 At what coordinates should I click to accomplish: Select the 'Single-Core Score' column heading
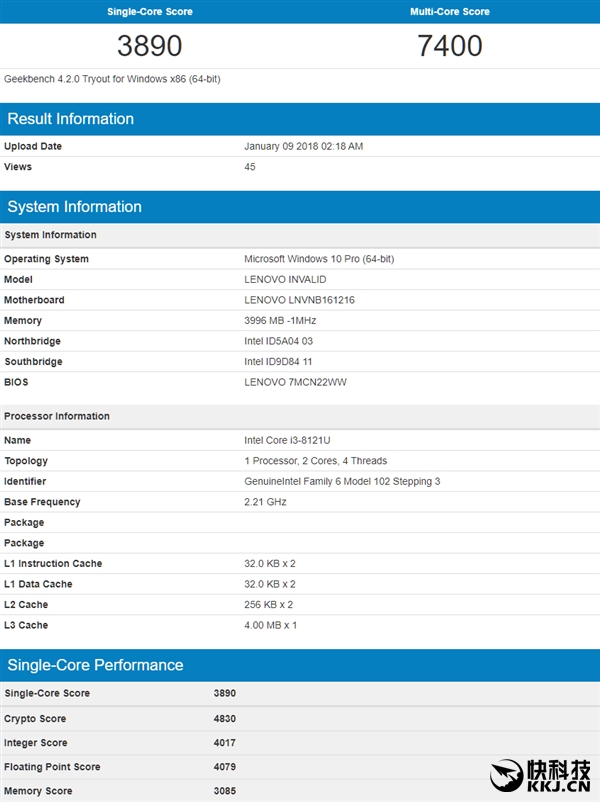(149, 12)
